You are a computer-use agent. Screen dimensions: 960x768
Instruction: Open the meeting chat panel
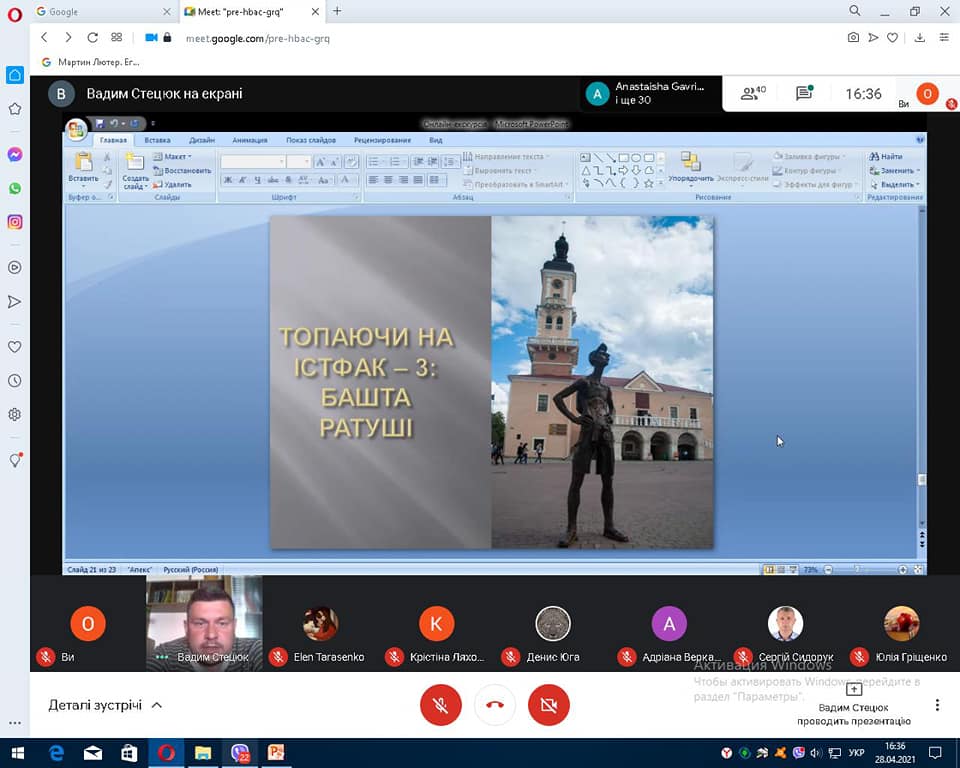(x=804, y=94)
